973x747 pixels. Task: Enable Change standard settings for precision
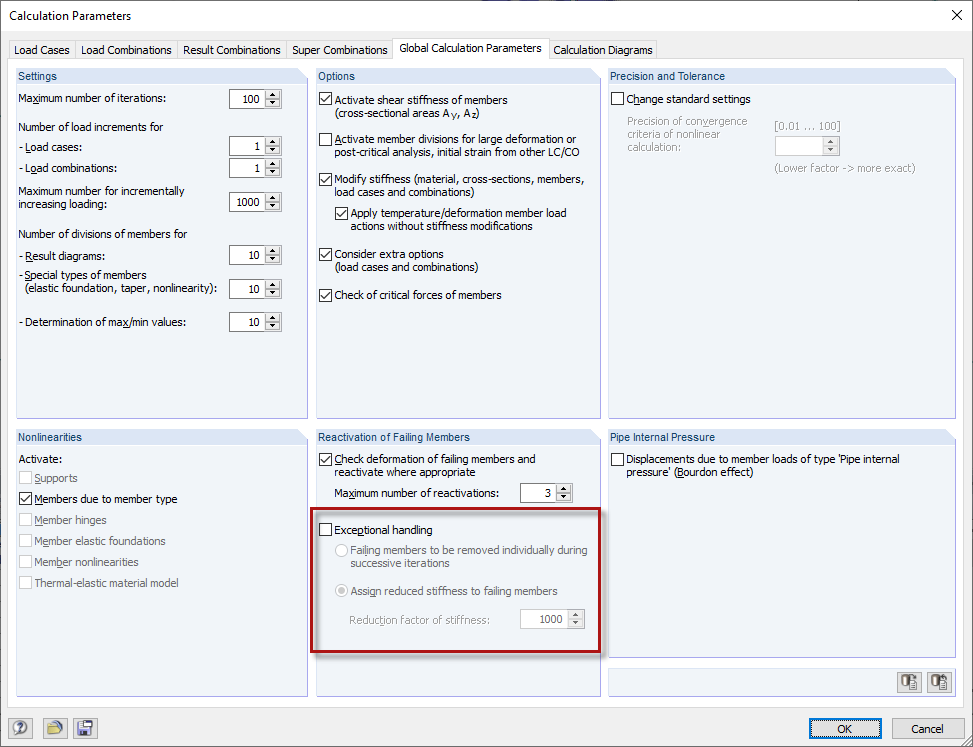click(x=617, y=98)
